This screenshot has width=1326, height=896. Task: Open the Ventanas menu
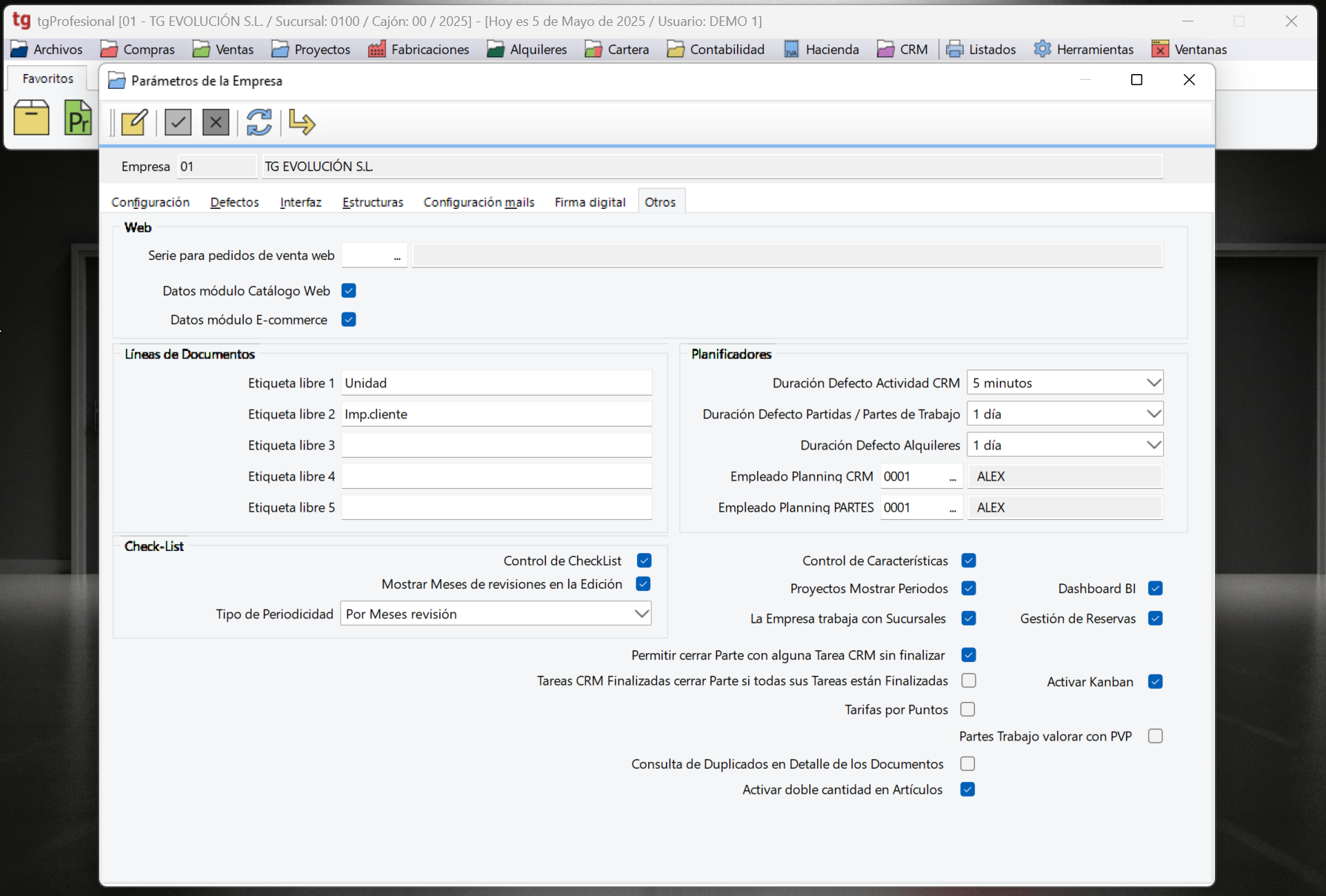(x=1190, y=50)
